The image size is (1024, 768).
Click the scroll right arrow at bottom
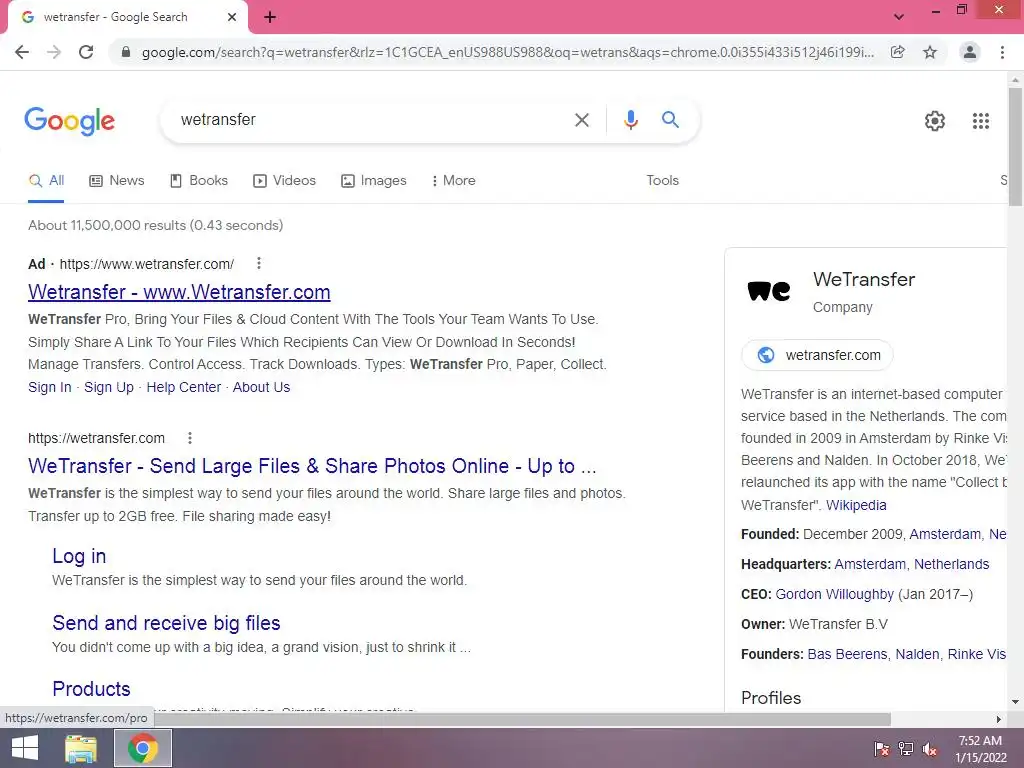point(999,719)
